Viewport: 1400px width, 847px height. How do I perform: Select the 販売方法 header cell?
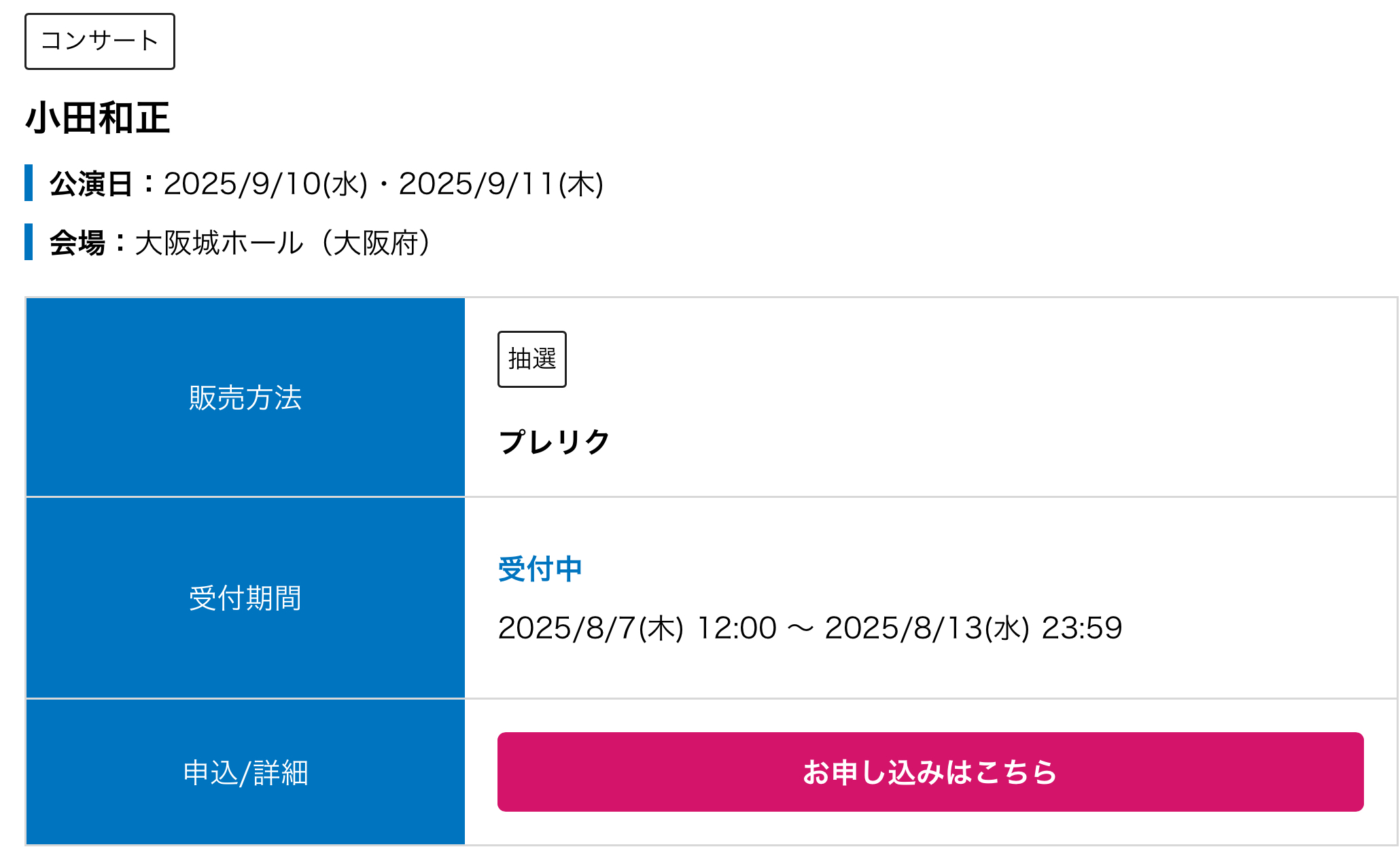(x=245, y=397)
